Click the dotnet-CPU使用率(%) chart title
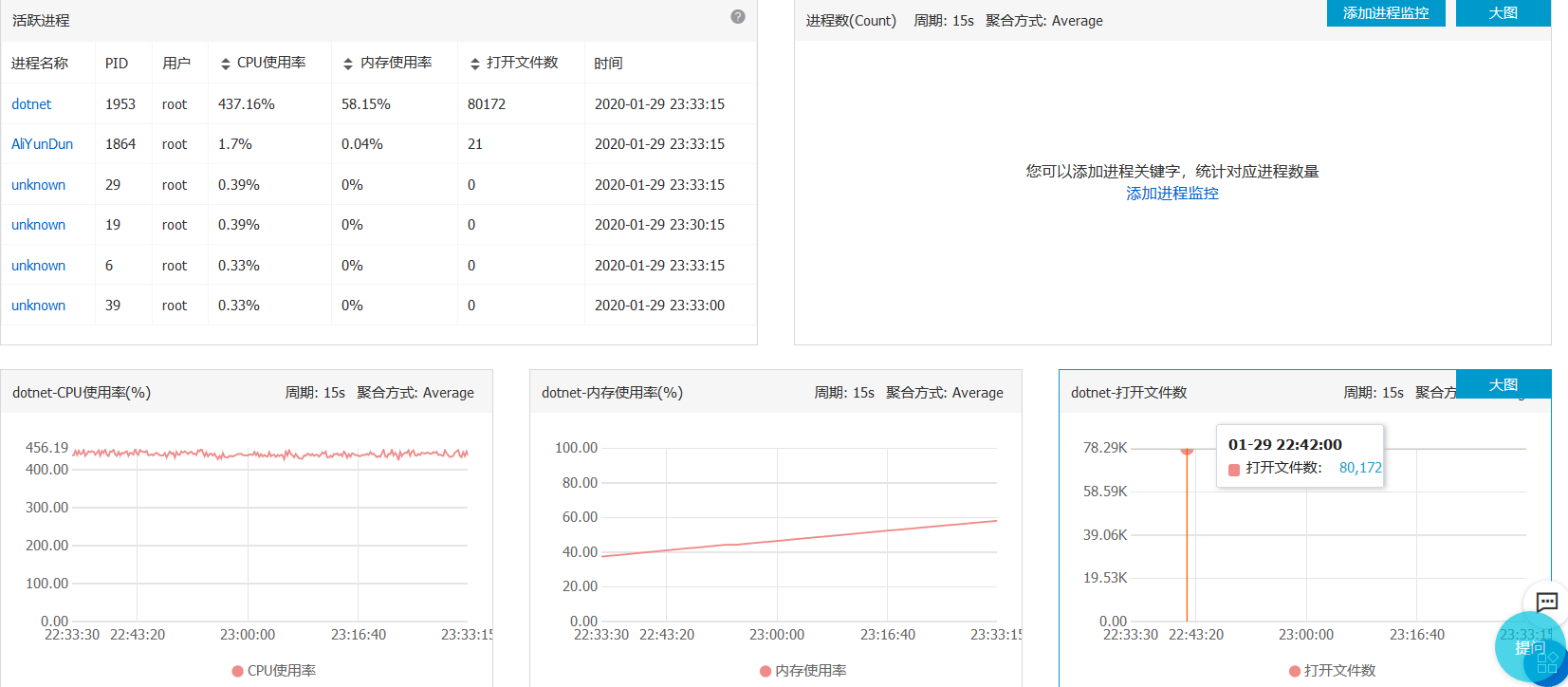 pos(82,393)
